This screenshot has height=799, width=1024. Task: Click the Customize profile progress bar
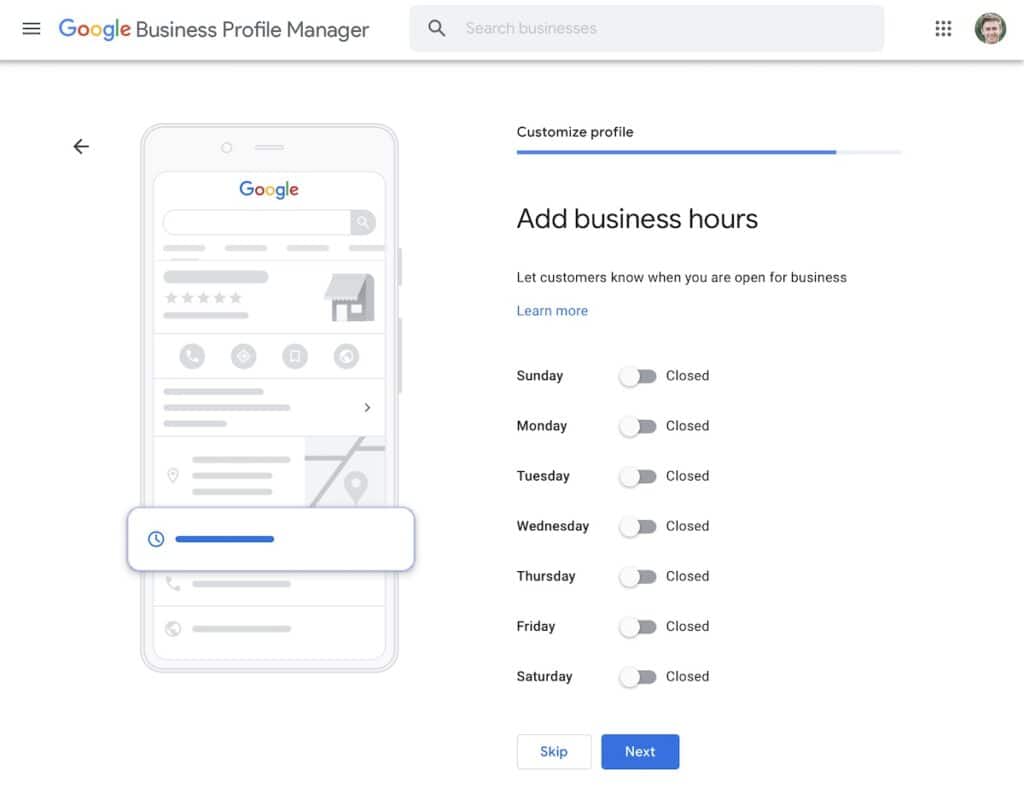[x=708, y=152]
